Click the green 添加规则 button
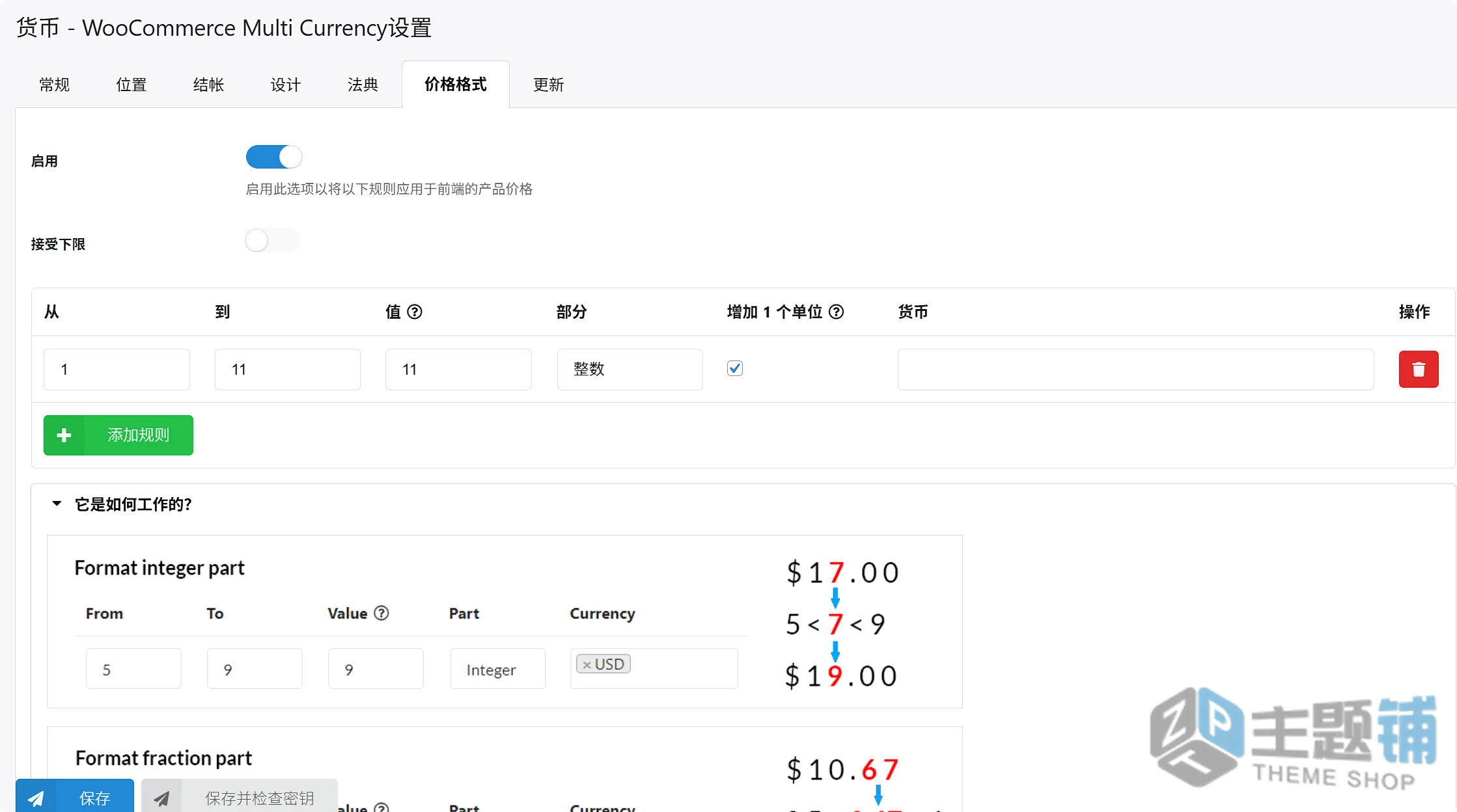The height and width of the screenshot is (812, 1457). [x=118, y=435]
